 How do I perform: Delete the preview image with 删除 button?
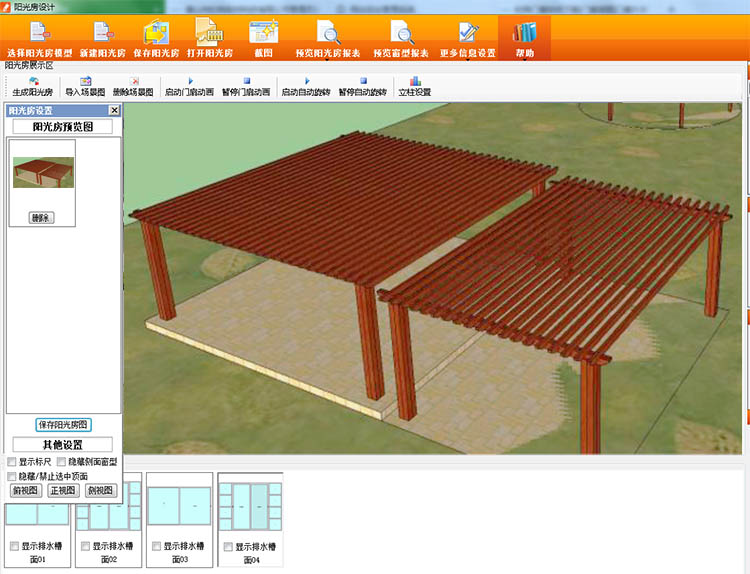[41, 218]
